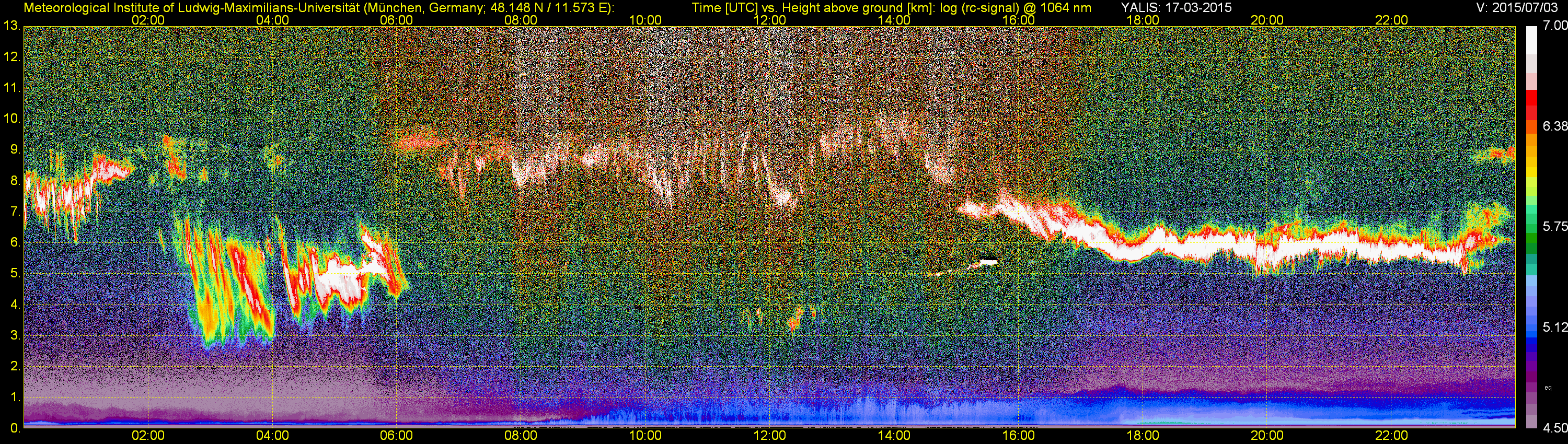Select 14:00 on the bottom time axis

tap(894, 436)
